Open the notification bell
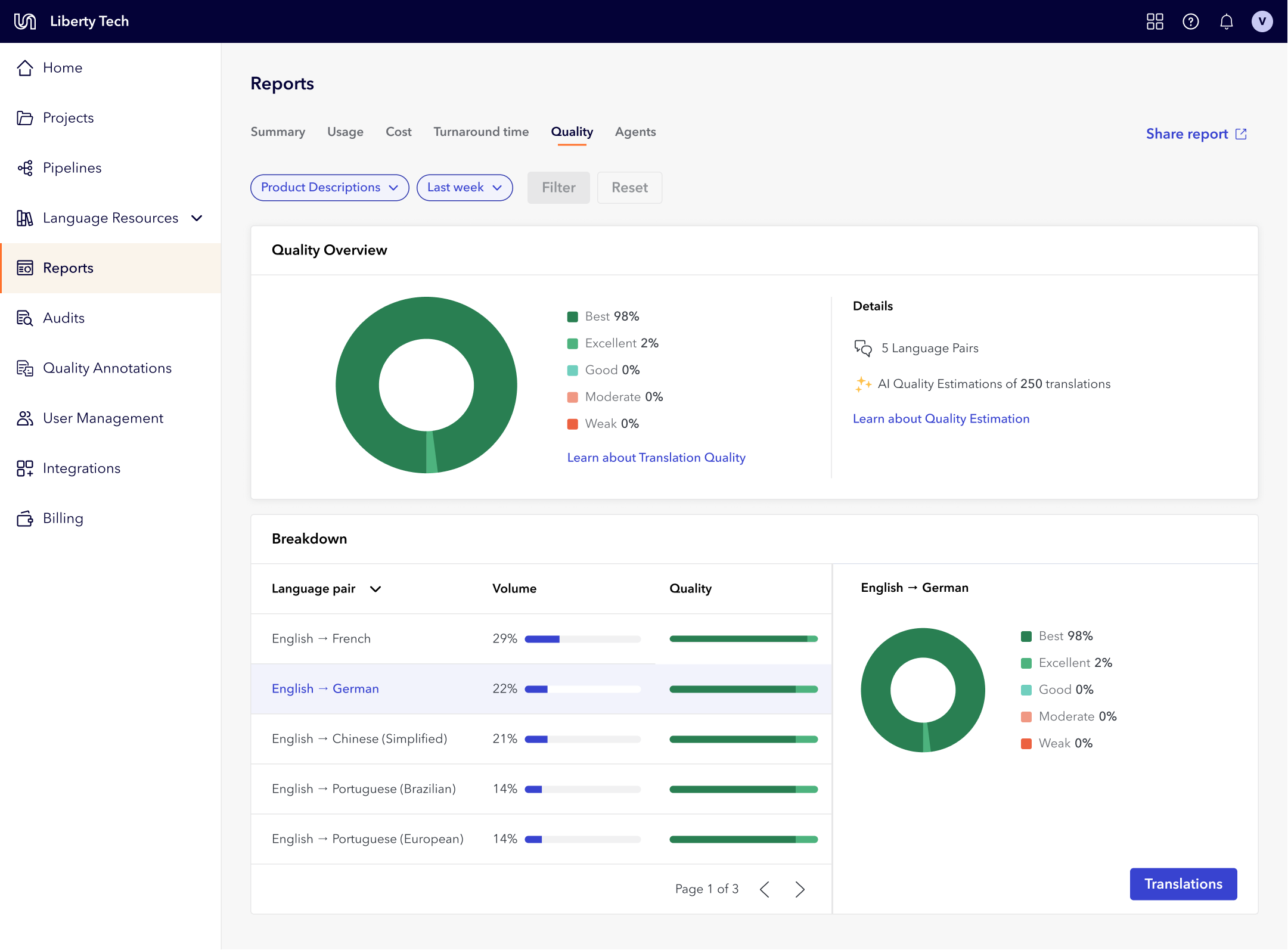This screenshot has height=950, width=1288. (1227, 21)
